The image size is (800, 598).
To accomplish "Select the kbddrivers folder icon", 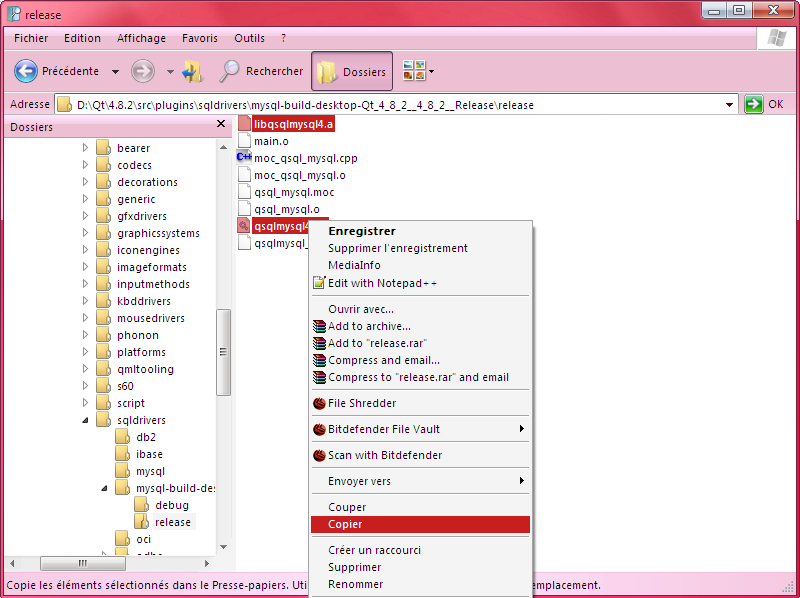I will 104,301.
